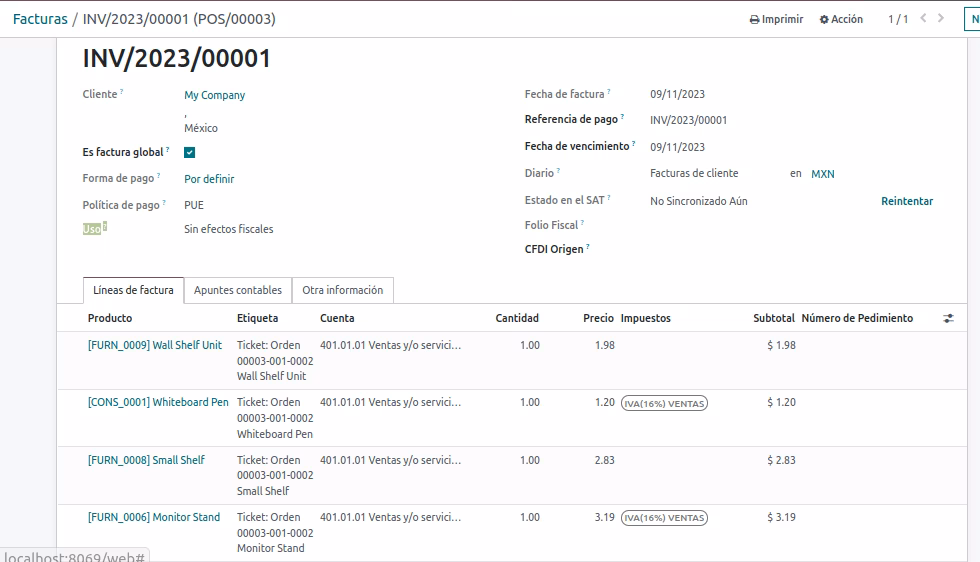Open the Acción gear menu
Viewport: 980px width, 562px height.
[x=841, y=19]
